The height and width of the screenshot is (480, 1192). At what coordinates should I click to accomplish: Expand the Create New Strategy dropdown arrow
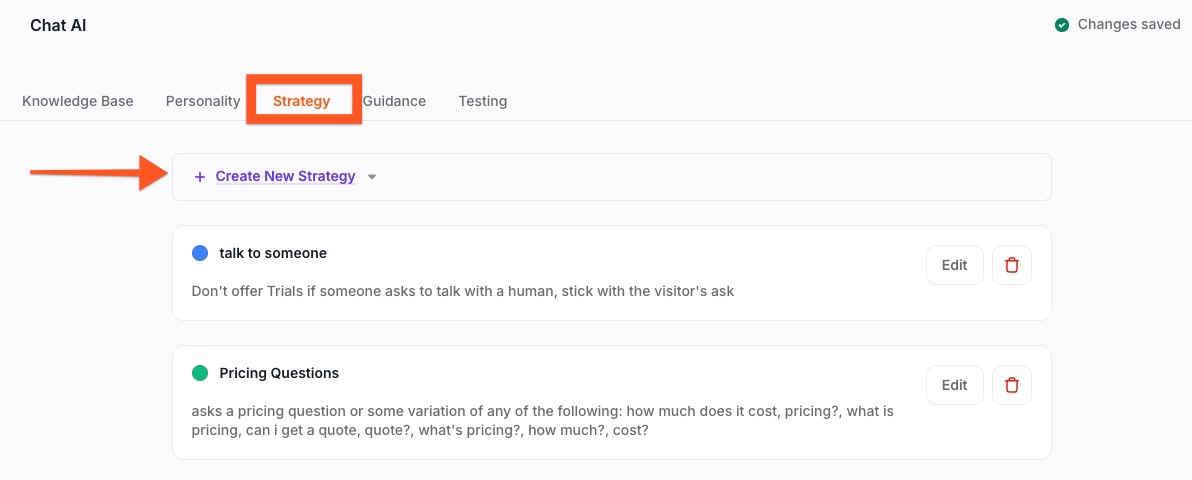(x=372, y=177)
